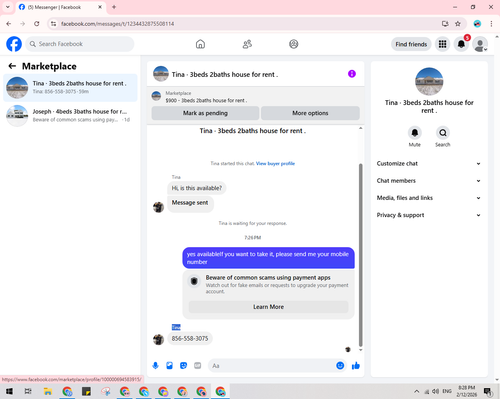
Task: Choose a GIF with the GIF icon
Action: point(198,366)
